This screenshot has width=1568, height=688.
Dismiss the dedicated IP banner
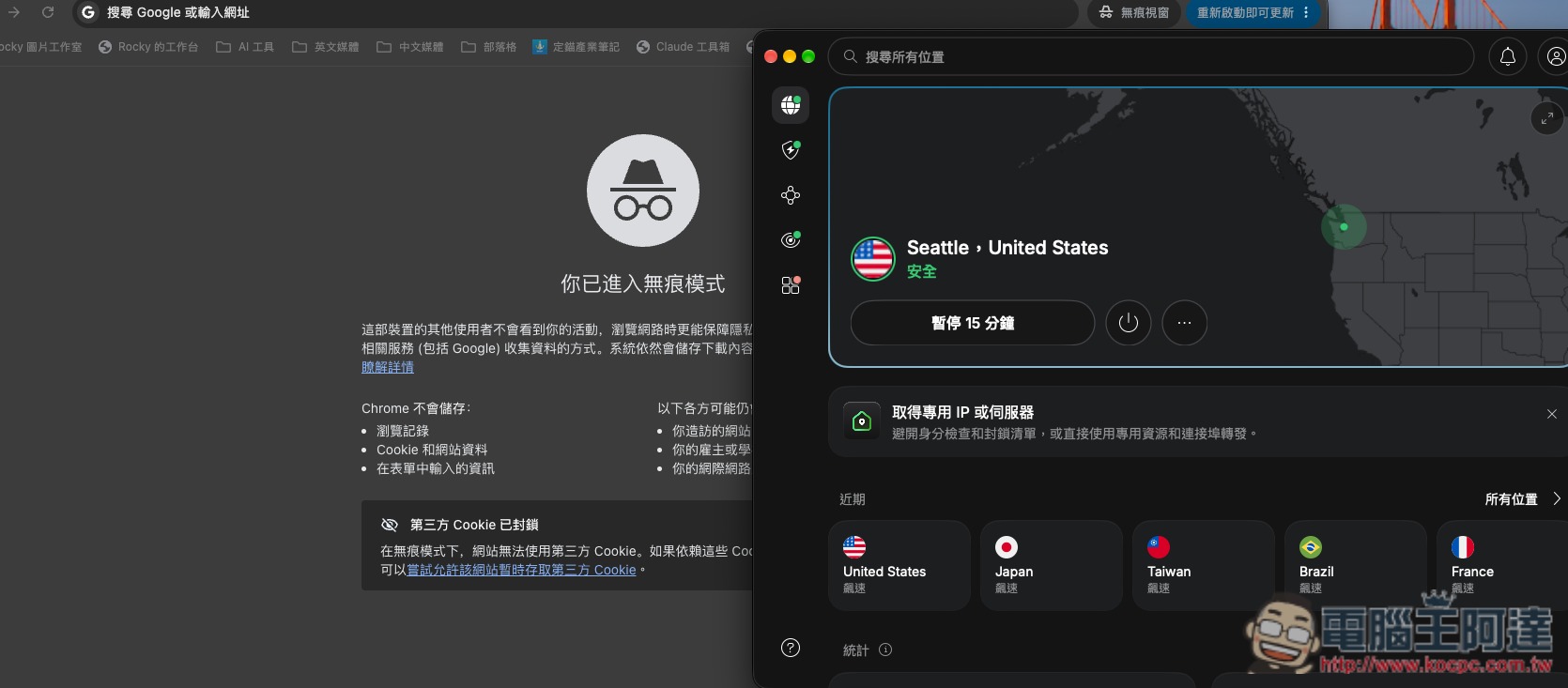(1552, 414)
